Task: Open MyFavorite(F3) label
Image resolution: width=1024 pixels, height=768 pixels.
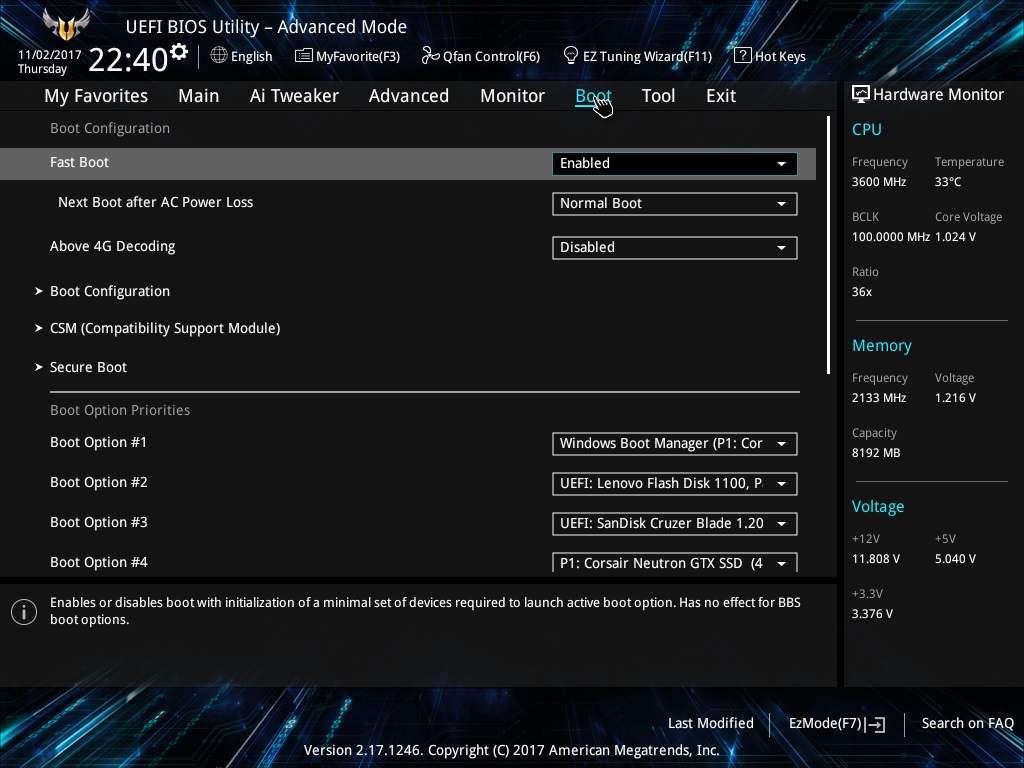Action: (358, 56)
